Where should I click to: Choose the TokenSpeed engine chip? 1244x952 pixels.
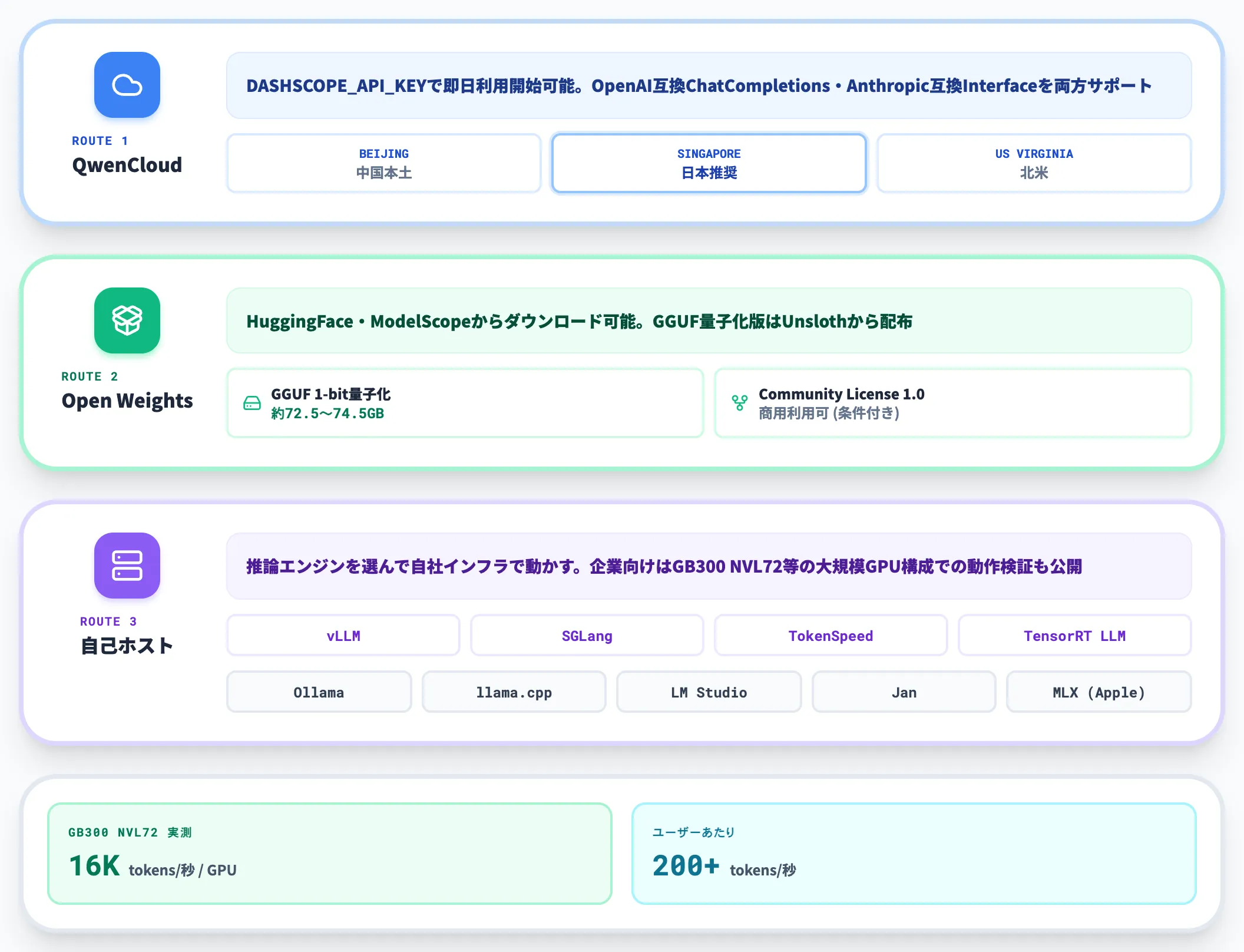click(x=831, y=635)
